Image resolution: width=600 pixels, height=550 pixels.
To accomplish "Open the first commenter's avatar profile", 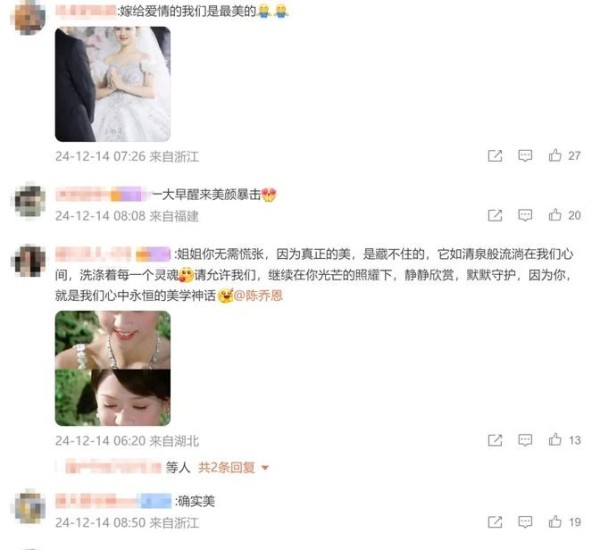I will [30, 17].
